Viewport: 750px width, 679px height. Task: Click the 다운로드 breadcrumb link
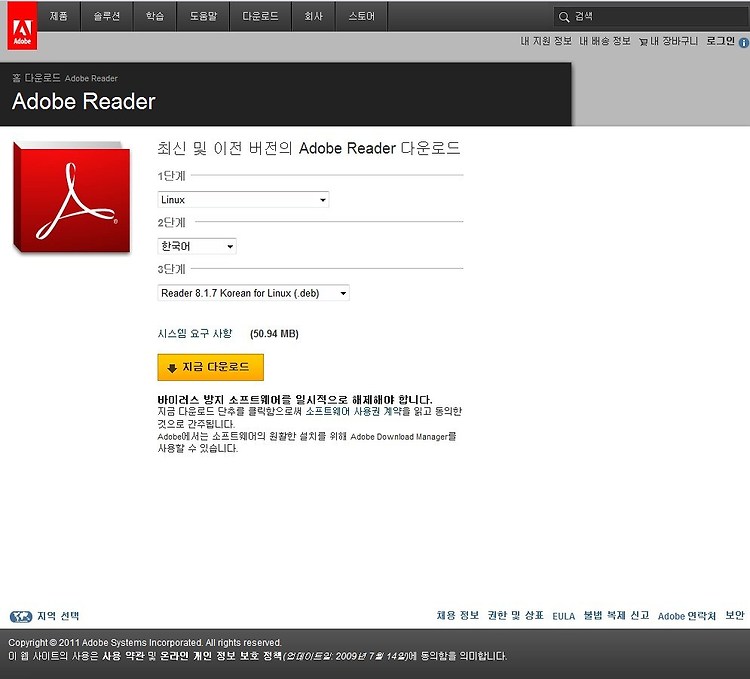[x=43, y=78]
